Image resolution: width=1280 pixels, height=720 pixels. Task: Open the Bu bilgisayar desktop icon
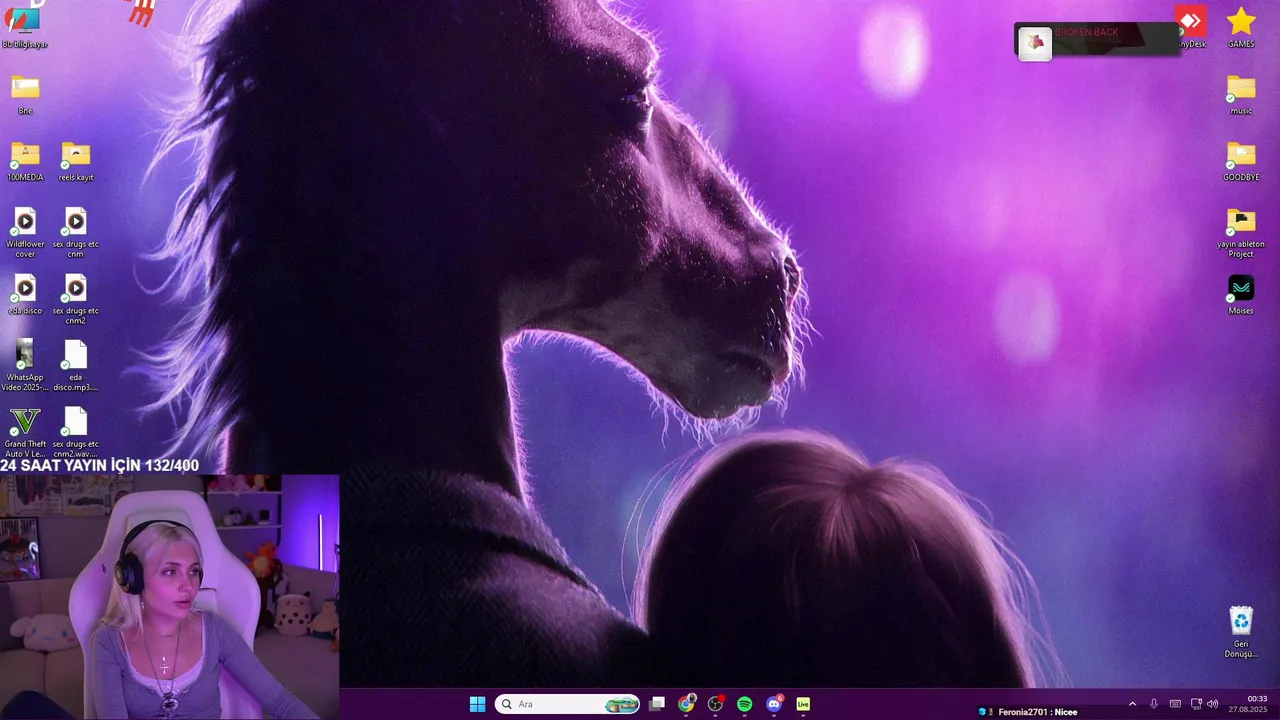(25, 26)
